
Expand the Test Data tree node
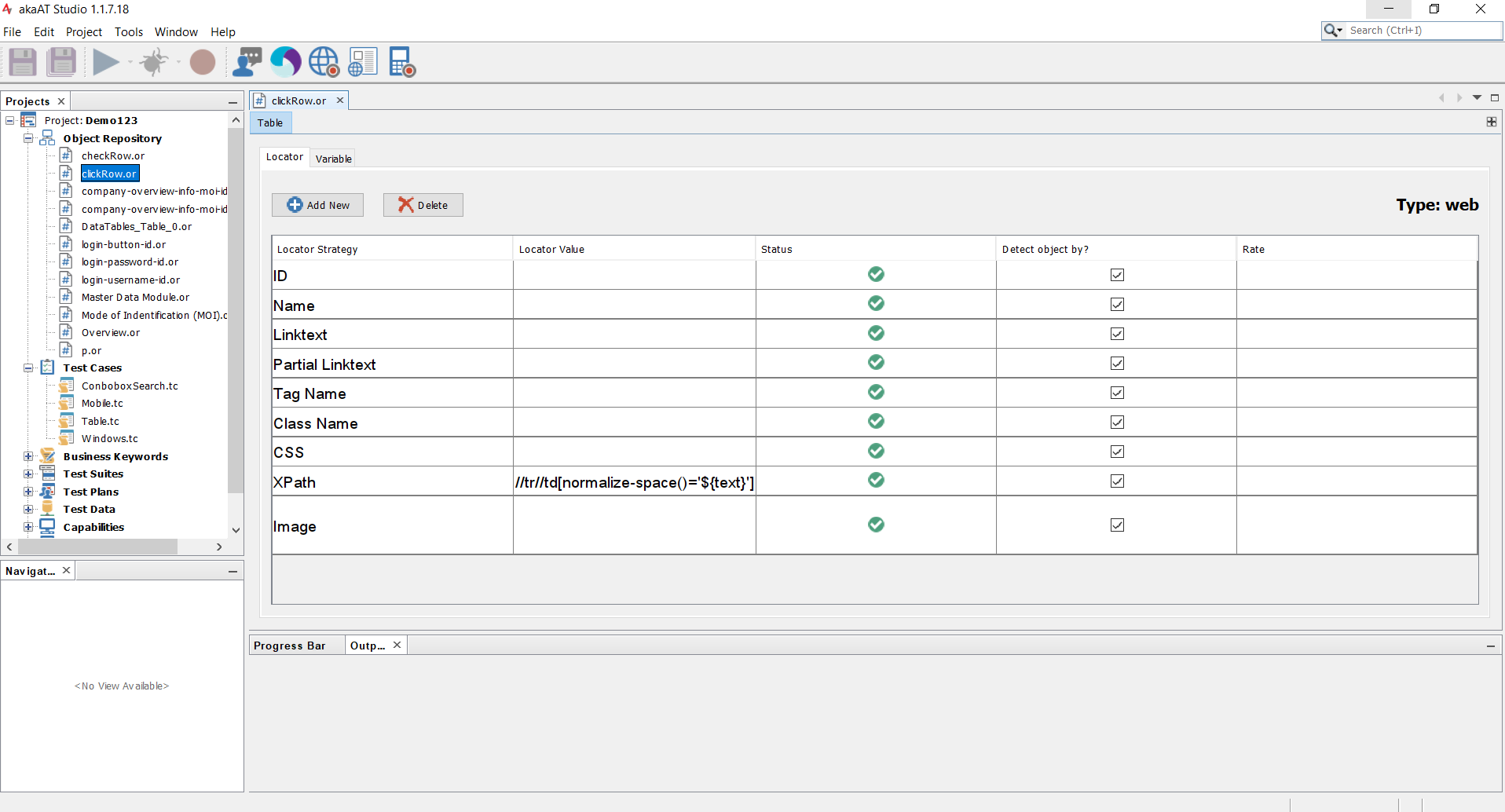[x=28, y=509]
